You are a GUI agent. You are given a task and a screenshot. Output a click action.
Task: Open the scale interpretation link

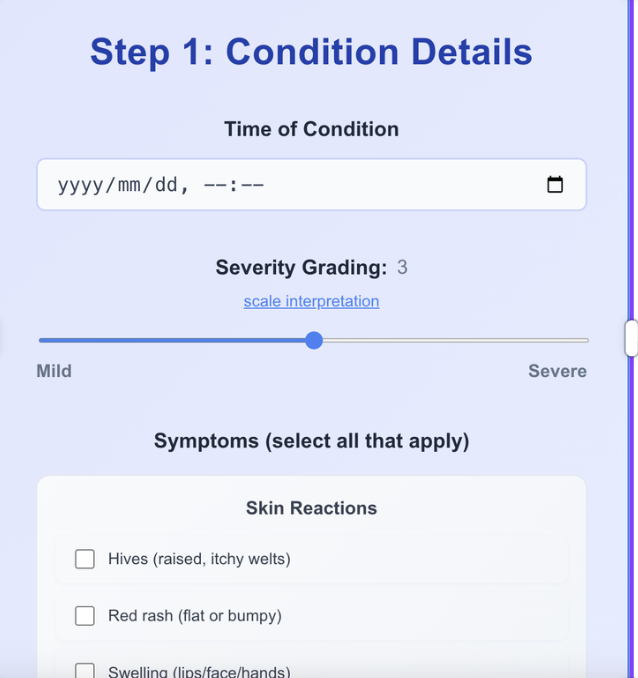tap(311, 301)
